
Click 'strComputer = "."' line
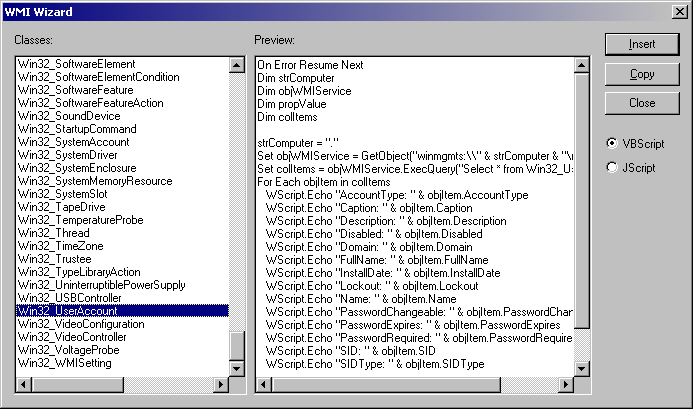click(298, 143)
